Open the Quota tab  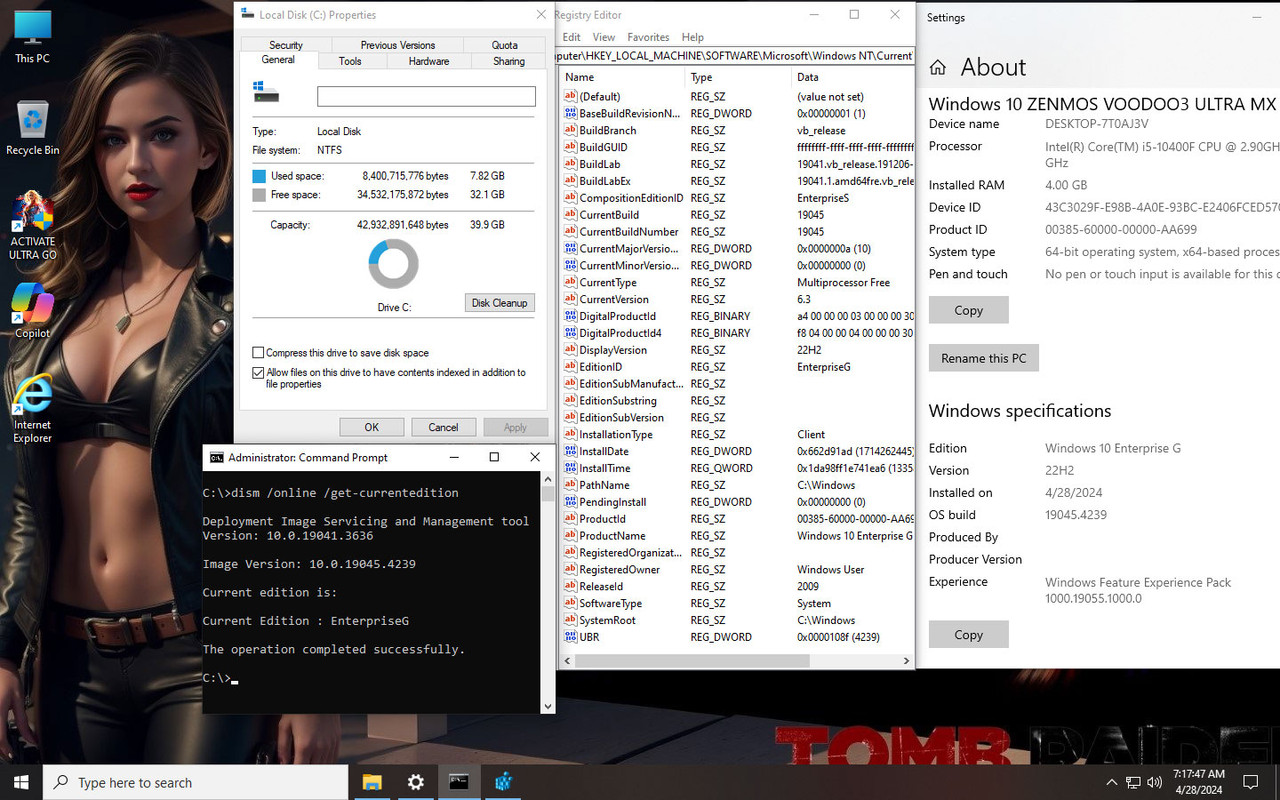[x=505, y=45]
